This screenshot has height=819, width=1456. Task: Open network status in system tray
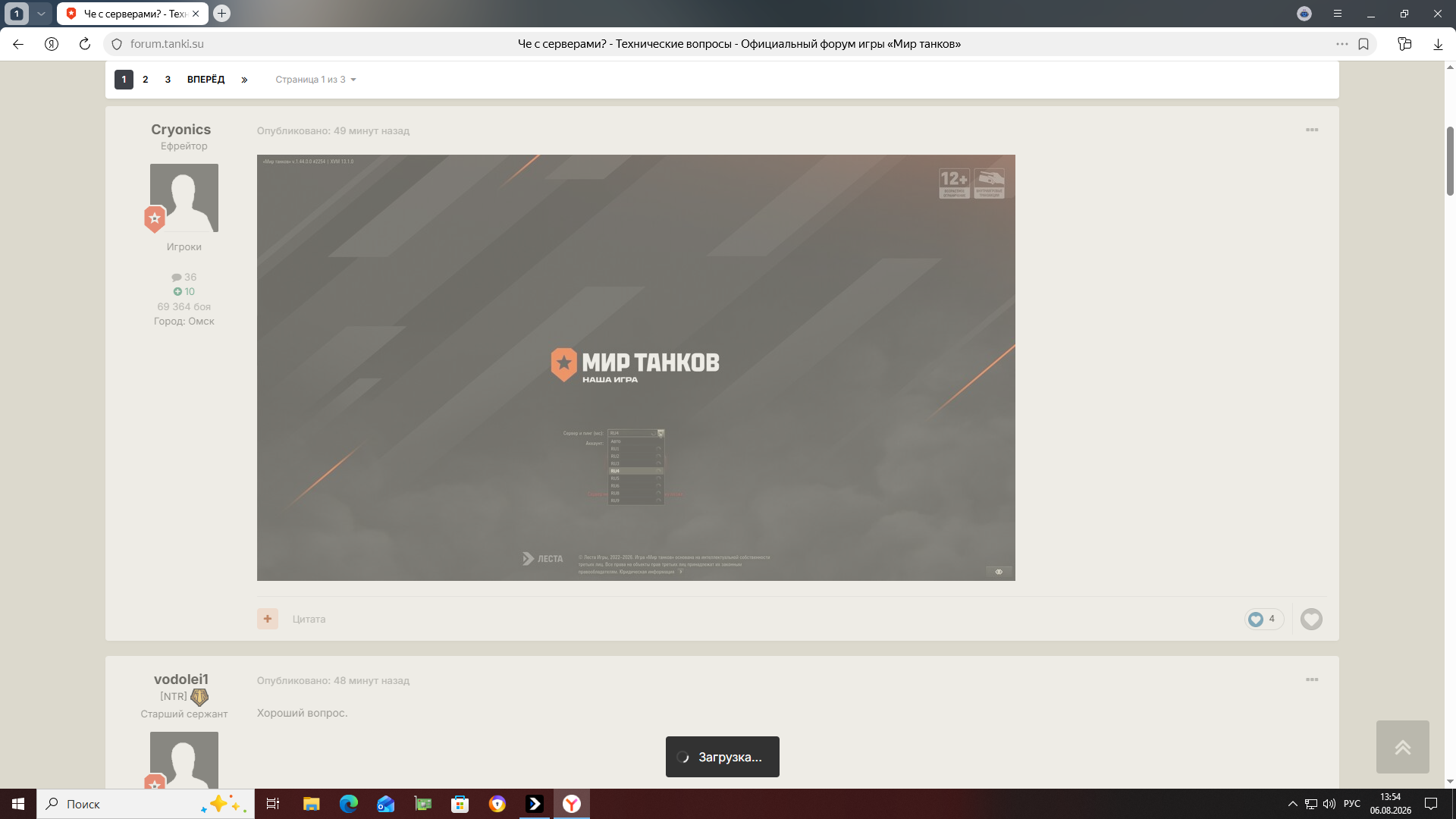coord(1311,804)
